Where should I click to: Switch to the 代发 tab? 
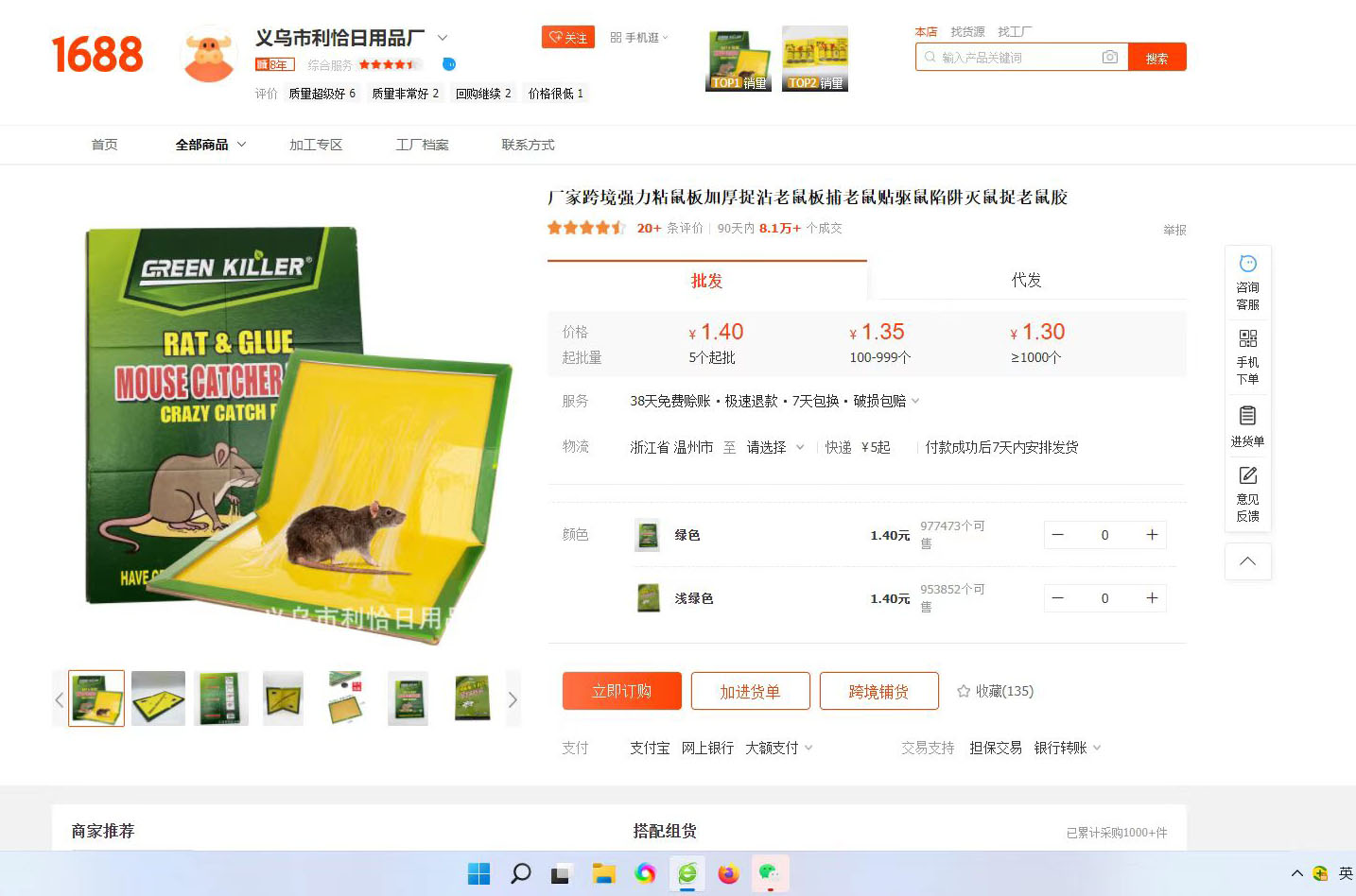coord(1026,281)
